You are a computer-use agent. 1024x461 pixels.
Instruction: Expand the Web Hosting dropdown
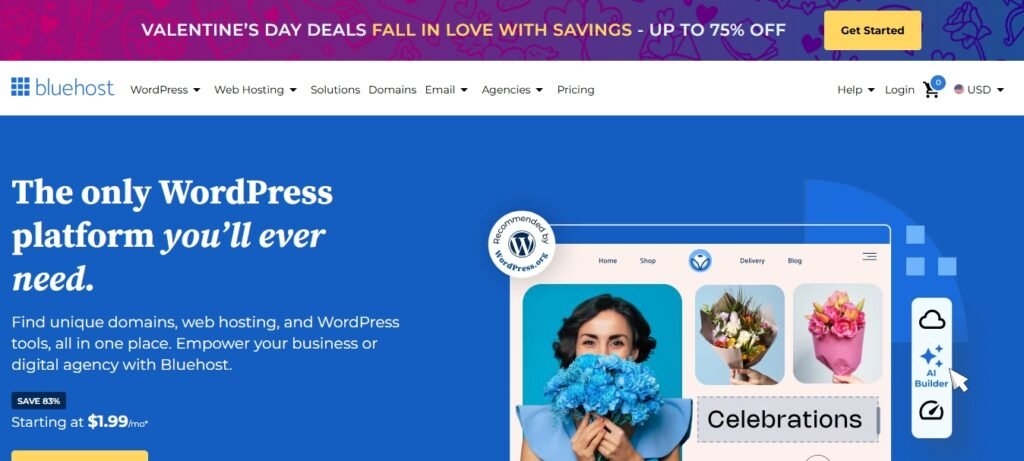click(255, 90)
